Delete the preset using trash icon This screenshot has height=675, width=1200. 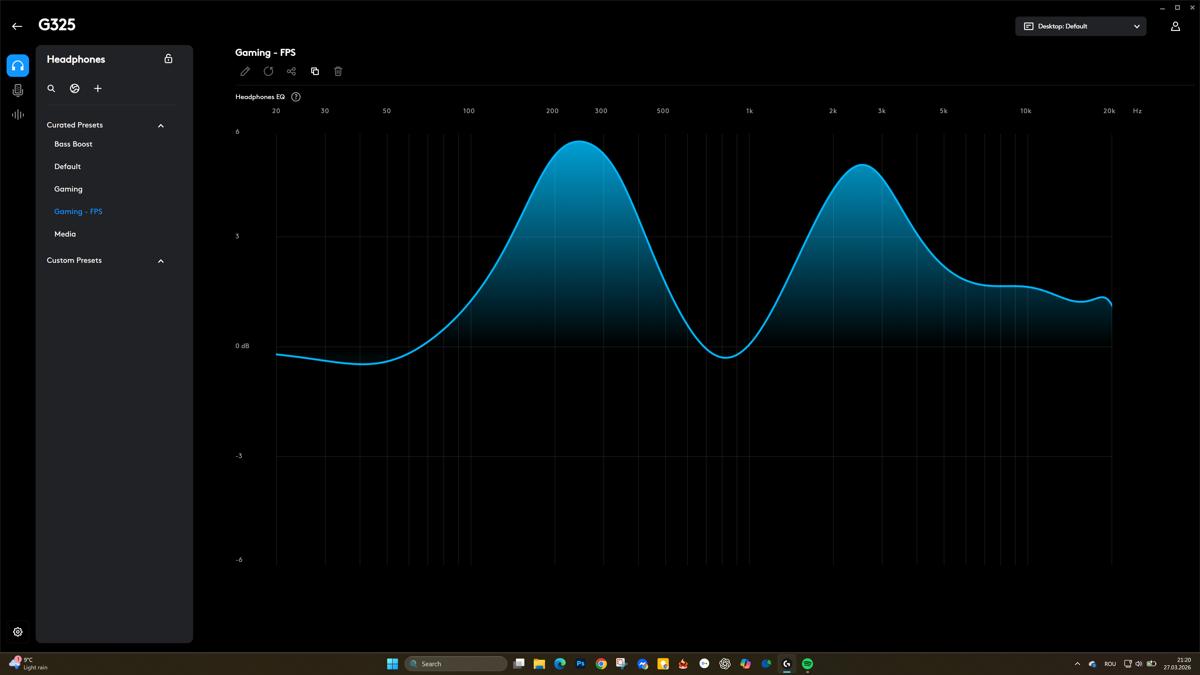pos(338,72)
